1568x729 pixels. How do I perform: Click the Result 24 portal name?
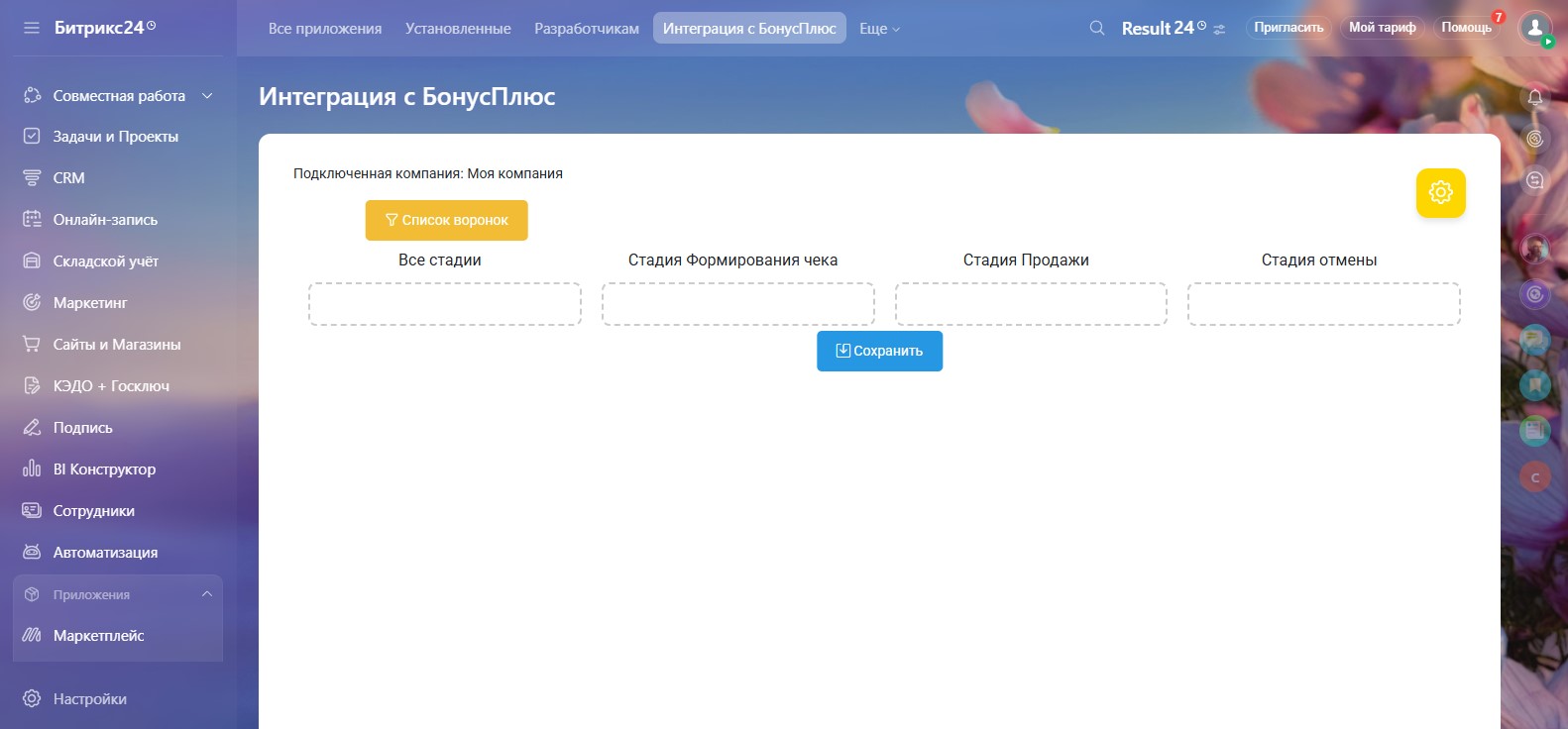pyautogui.click(x=1164, y=29)
